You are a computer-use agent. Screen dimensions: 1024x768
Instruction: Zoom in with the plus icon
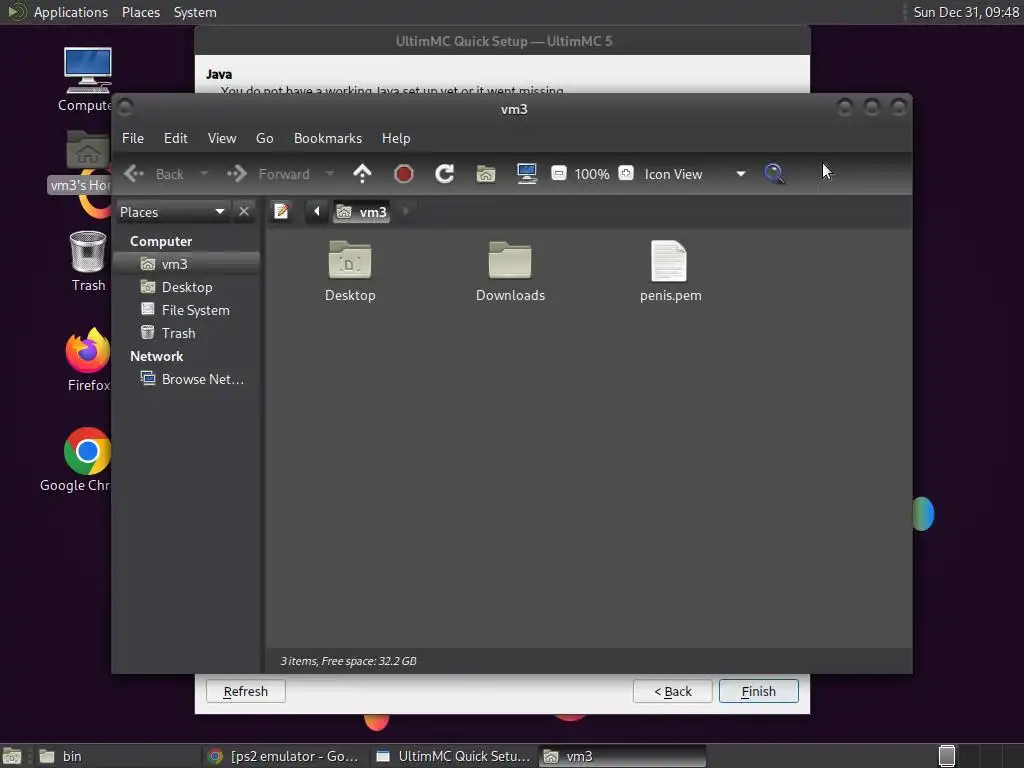pyautogui.click(x=626, y=173)
